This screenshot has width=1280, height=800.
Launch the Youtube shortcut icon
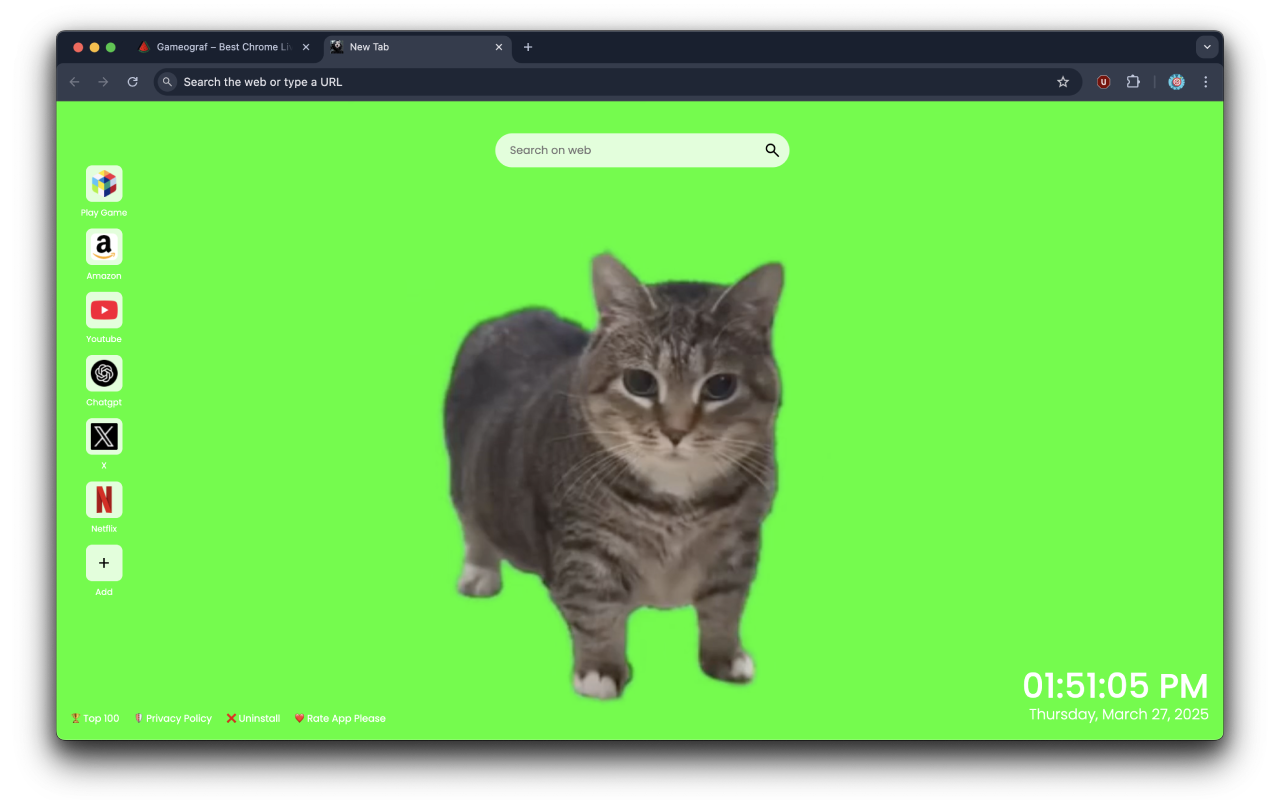pyautogui.click(x=104, y=310)
